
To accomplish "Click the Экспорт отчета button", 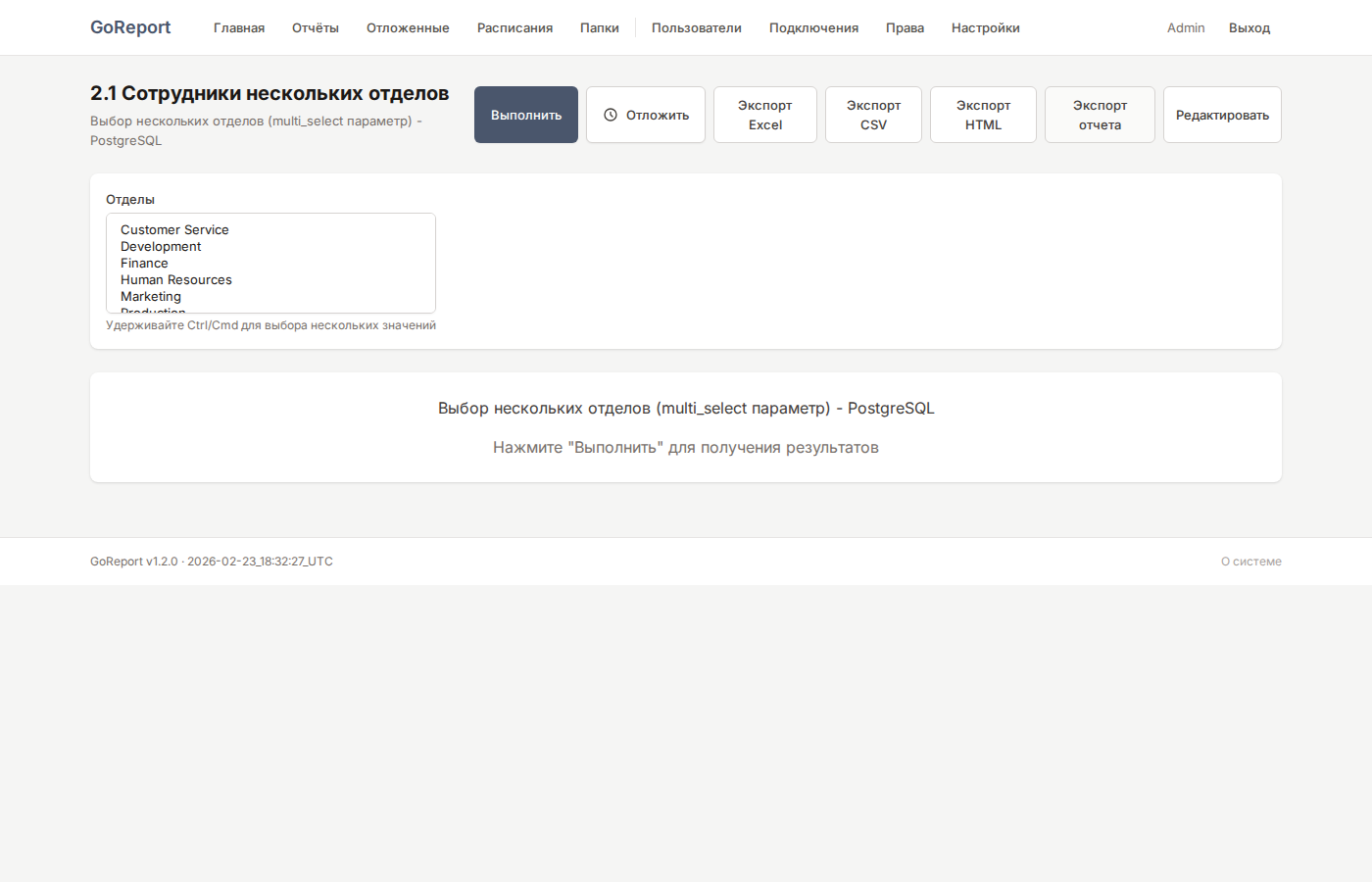I will click(1099, 115).
